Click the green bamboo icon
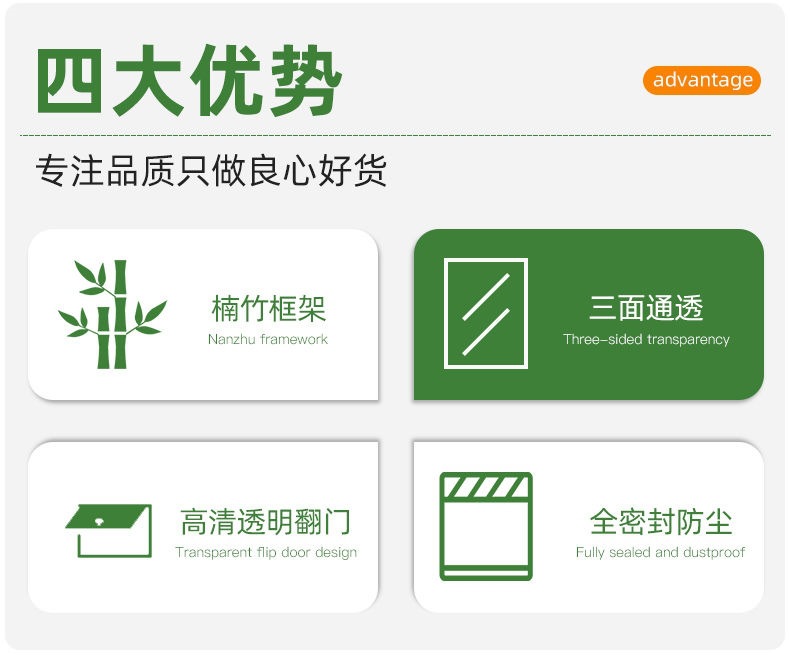Screen dimensions: 790x655 [x=112, y=314]
